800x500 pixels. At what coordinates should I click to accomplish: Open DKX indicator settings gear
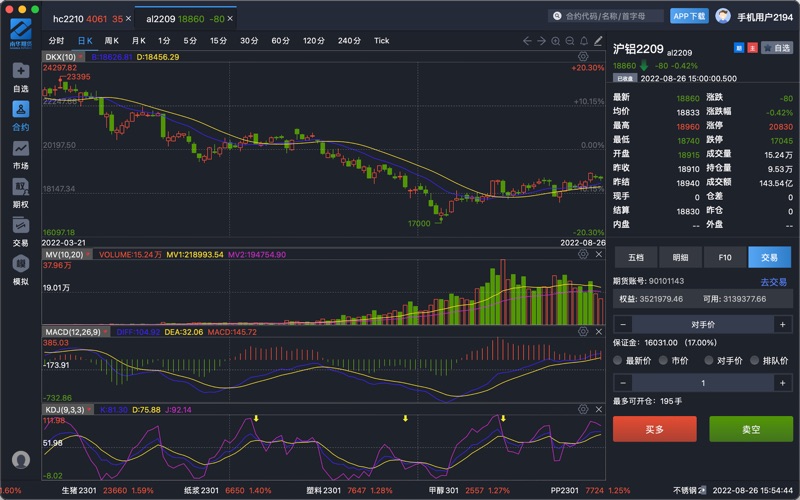click(x=583, y=57)
